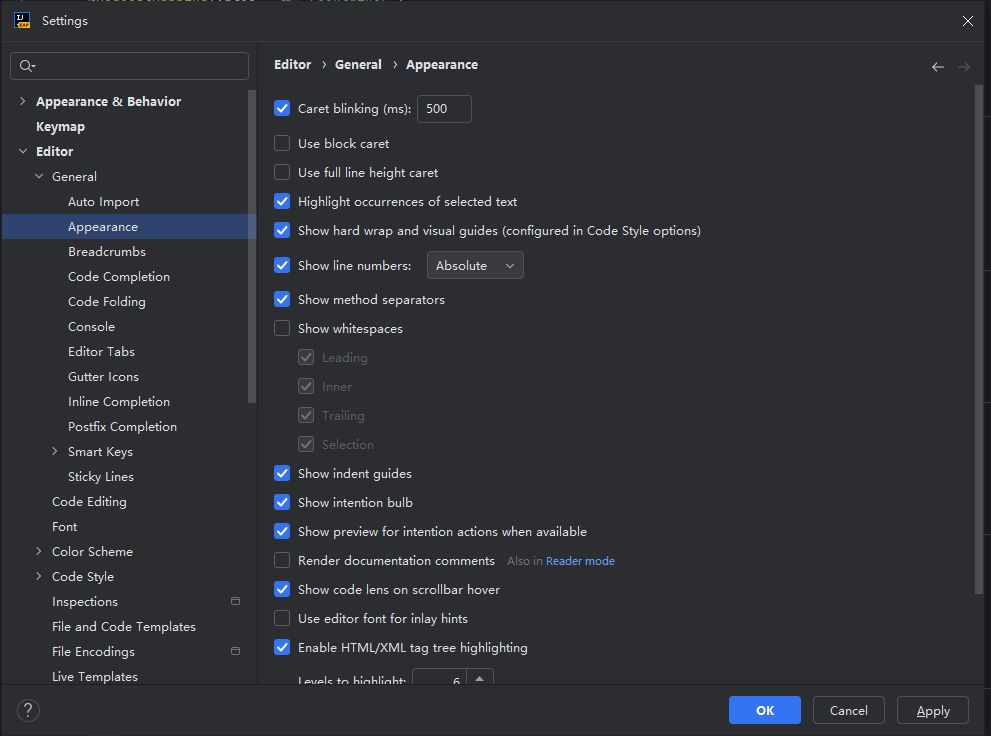Click the File Encodings project-level settings icon
This screenshot has height=736, width=991.
tap(235, 651)
